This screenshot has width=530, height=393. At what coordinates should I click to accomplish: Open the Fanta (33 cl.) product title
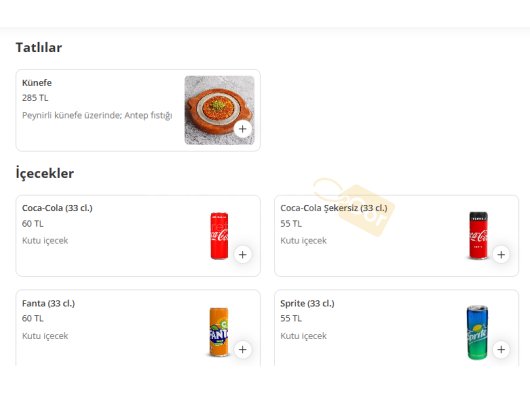point(48,303)
